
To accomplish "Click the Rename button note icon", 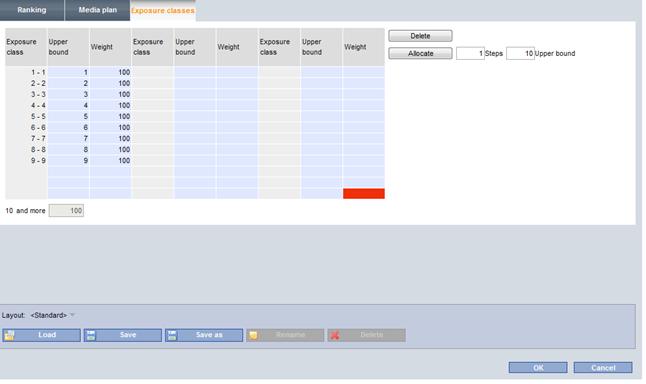I will click(x=253, y=335).
